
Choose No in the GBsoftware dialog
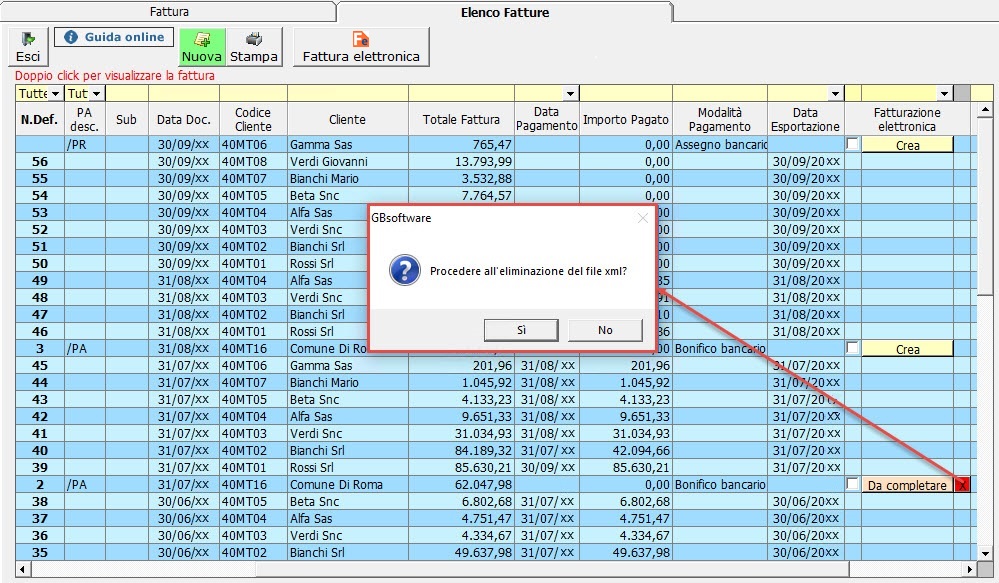tap(605, 330)
